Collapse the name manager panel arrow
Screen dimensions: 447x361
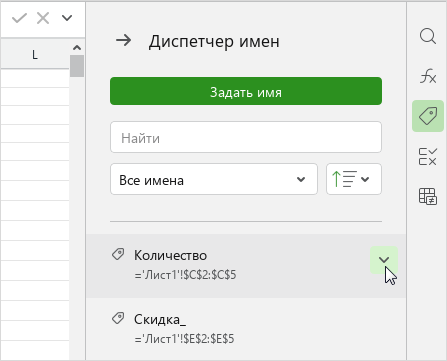tap(123, 41)
